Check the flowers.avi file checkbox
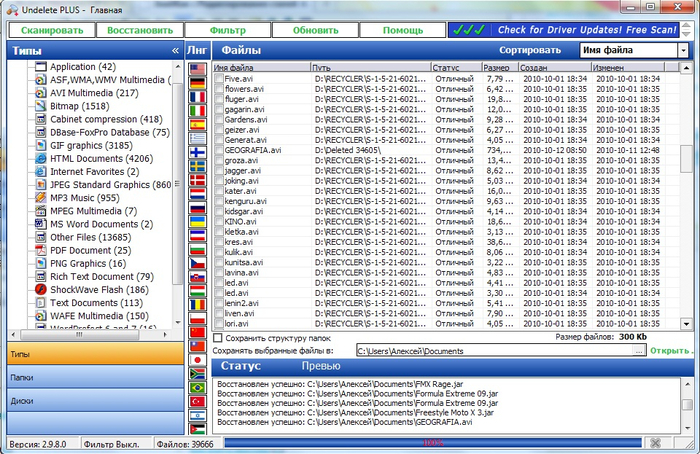The width and height of the screenshot is (700, 454). click(219, 89)
